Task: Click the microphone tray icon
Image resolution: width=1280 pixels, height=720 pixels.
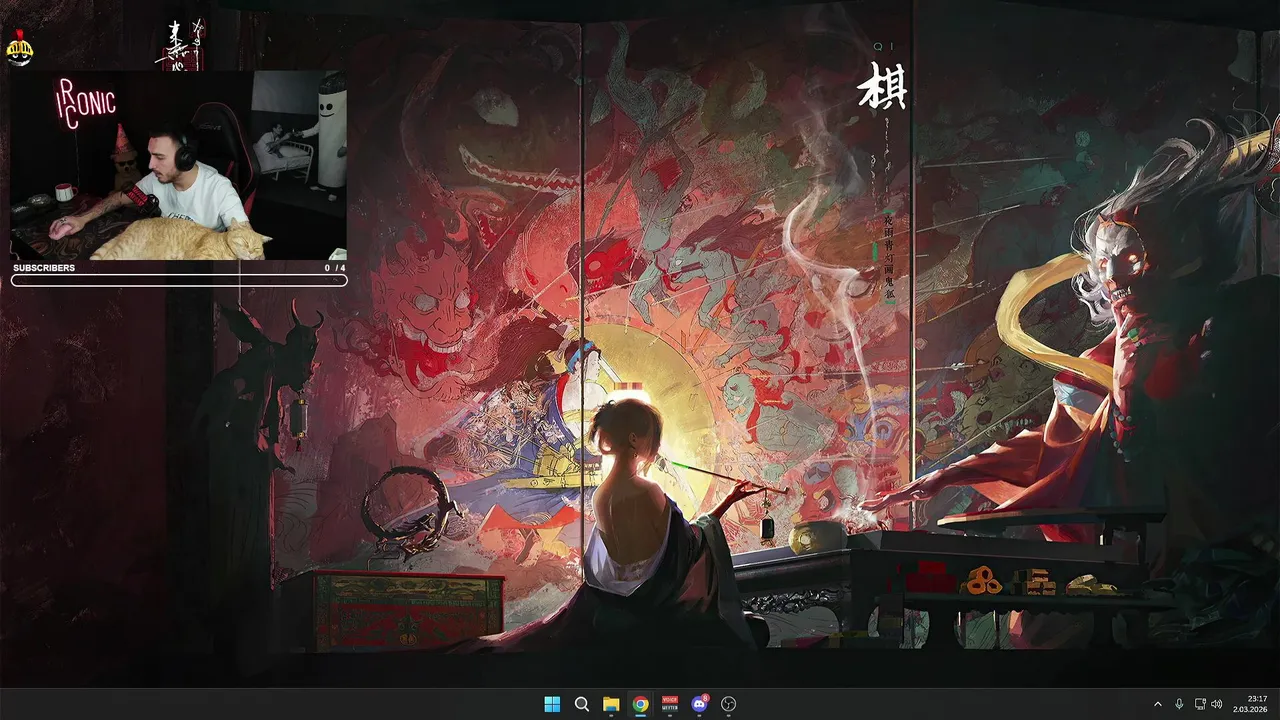Action: (x=1180, y=704)
